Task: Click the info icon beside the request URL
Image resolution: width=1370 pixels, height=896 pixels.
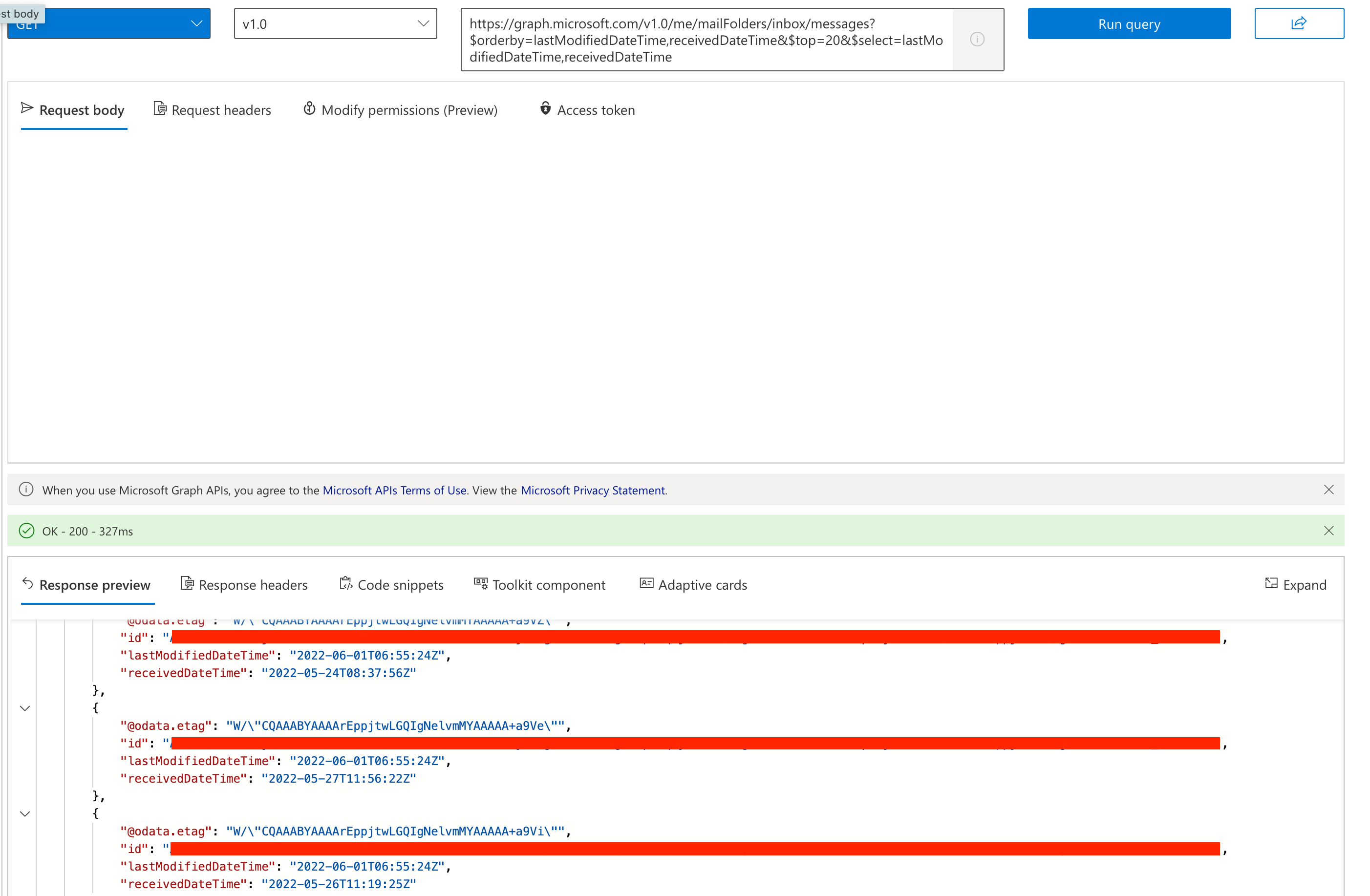Action: point(977,39)
